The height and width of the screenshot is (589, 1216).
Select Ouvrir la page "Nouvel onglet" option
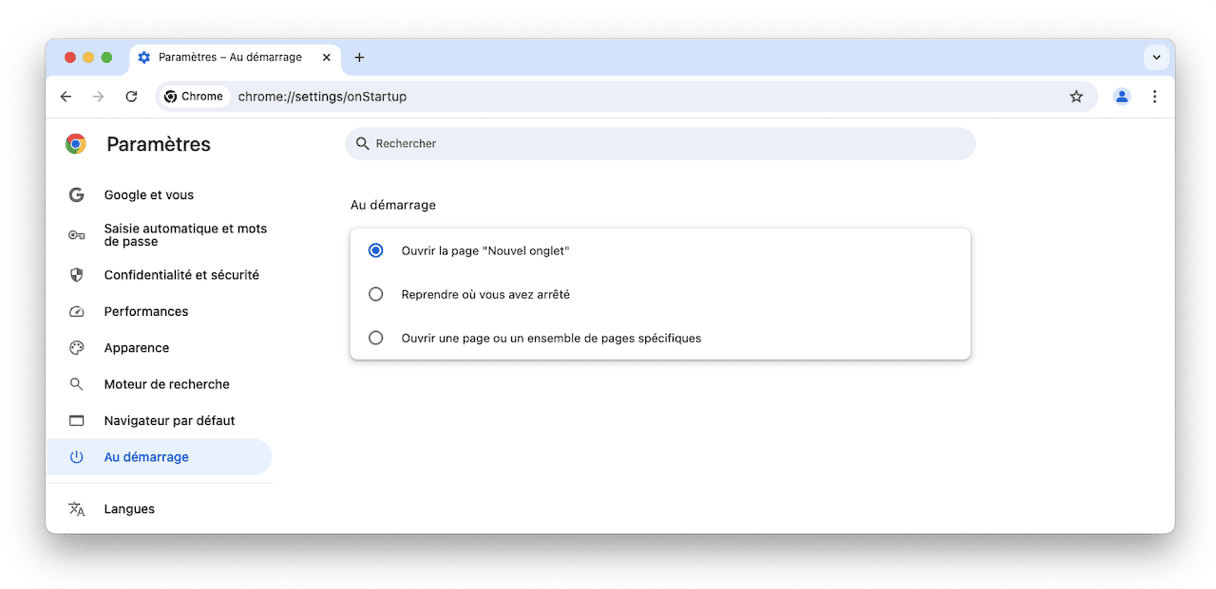(x=376, y=251)
